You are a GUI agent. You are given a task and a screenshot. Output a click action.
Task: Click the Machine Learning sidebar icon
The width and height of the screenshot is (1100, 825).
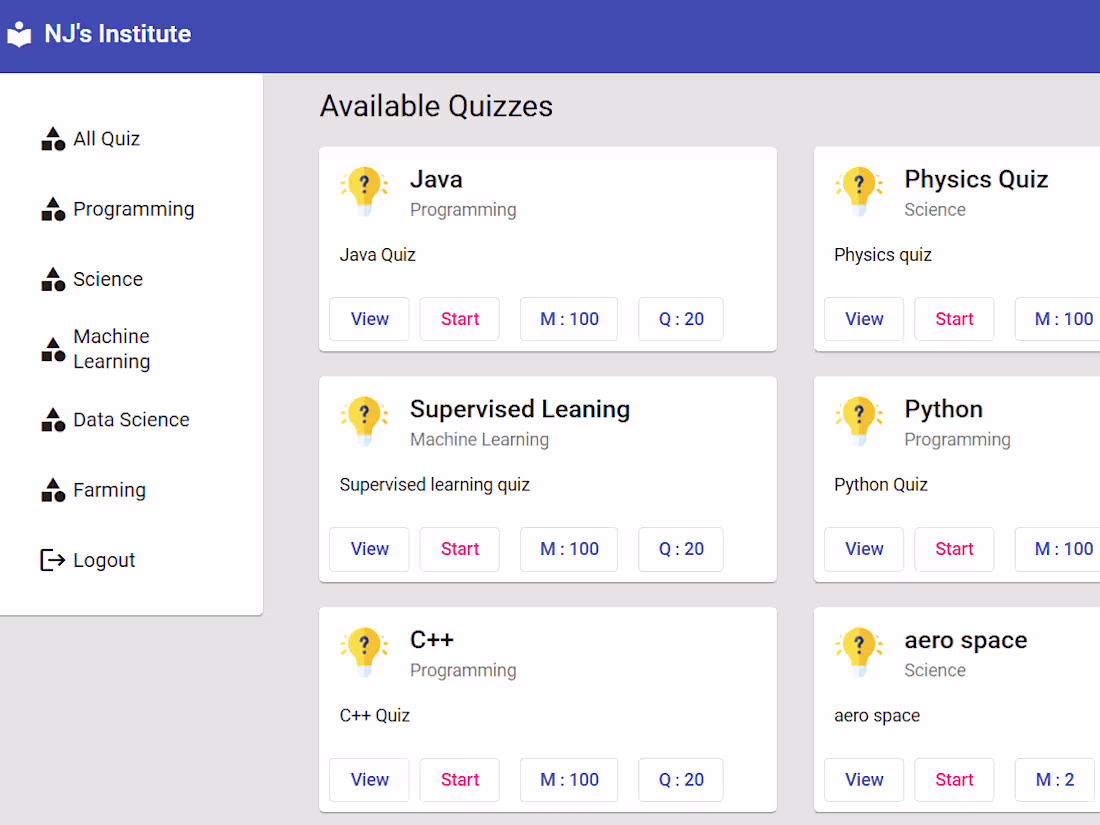[x=52, y=348]
